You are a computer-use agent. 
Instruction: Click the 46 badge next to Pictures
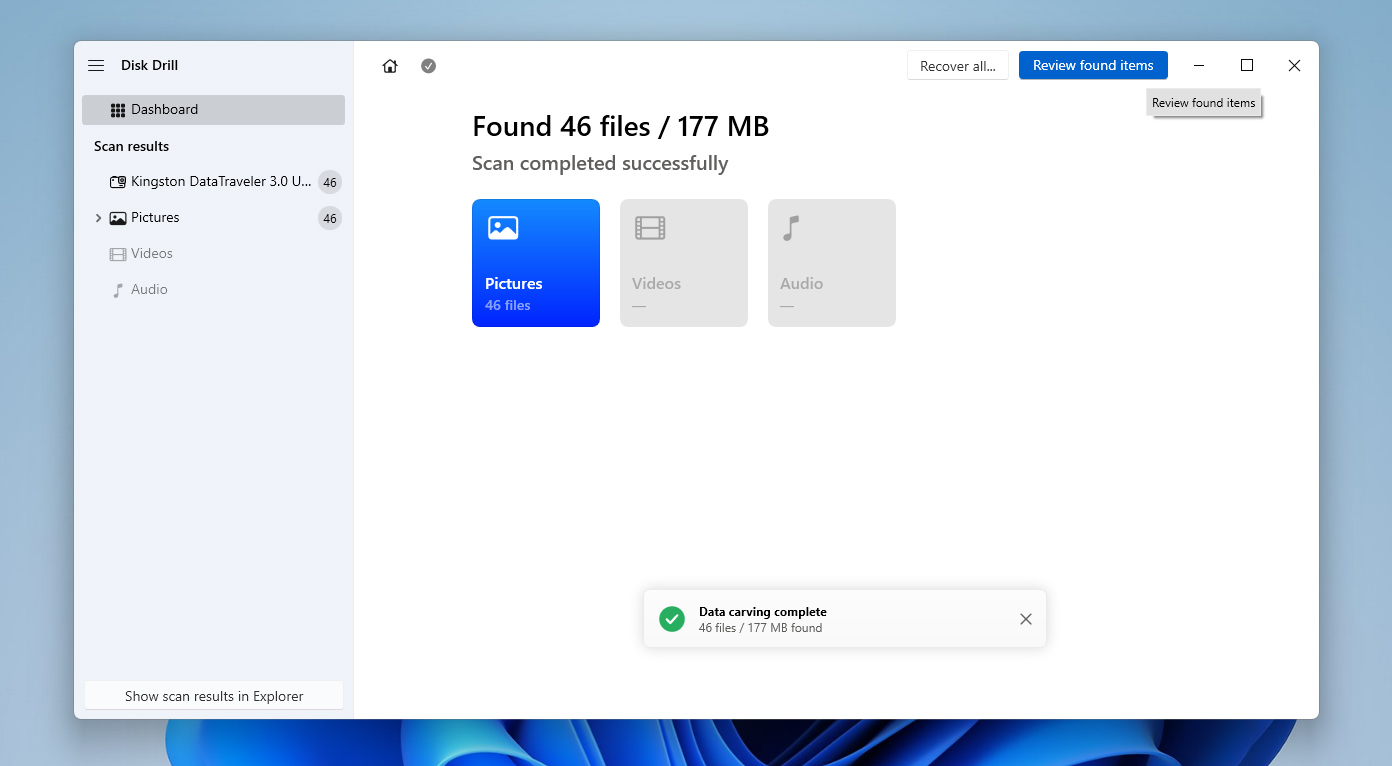[330, 218]
